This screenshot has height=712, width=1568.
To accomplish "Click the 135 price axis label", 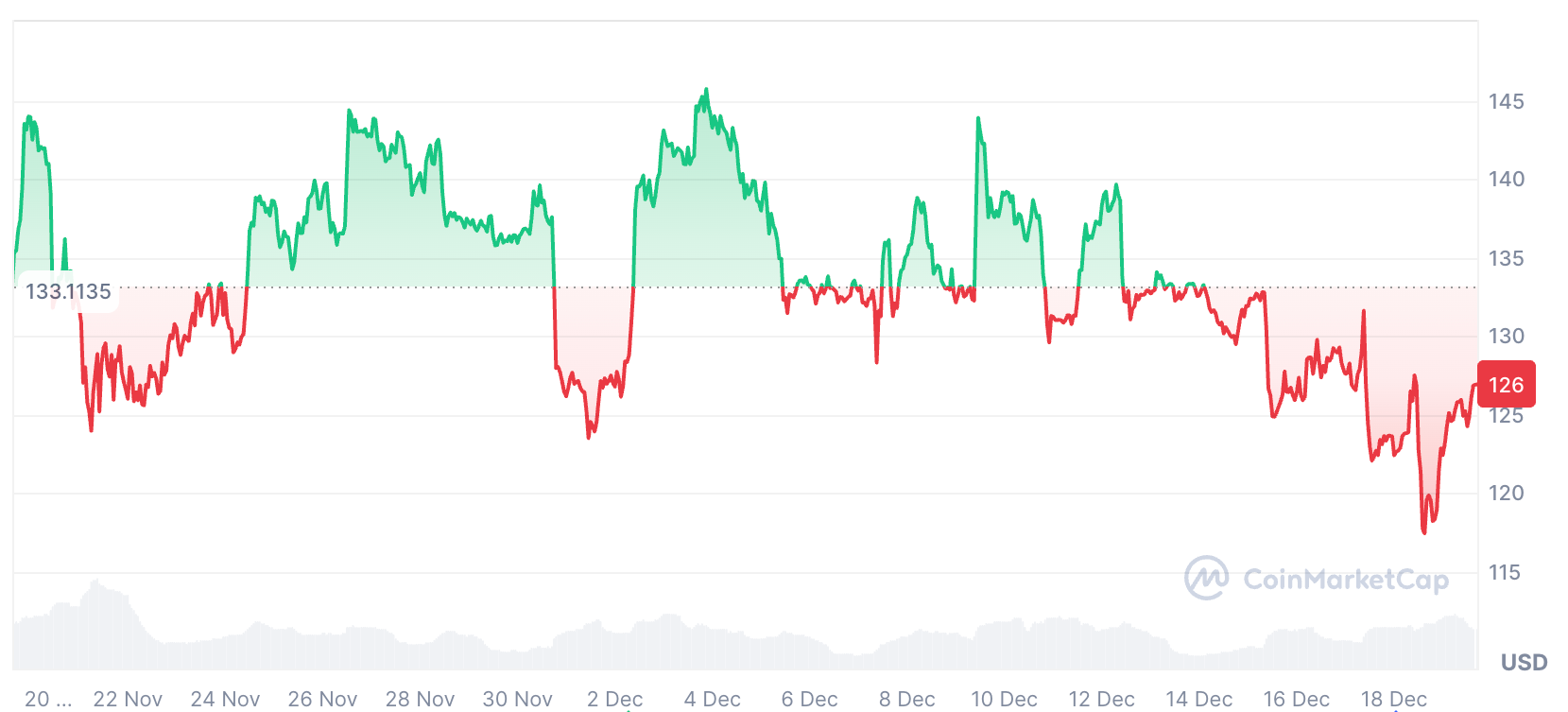I will coord(1506,258).
